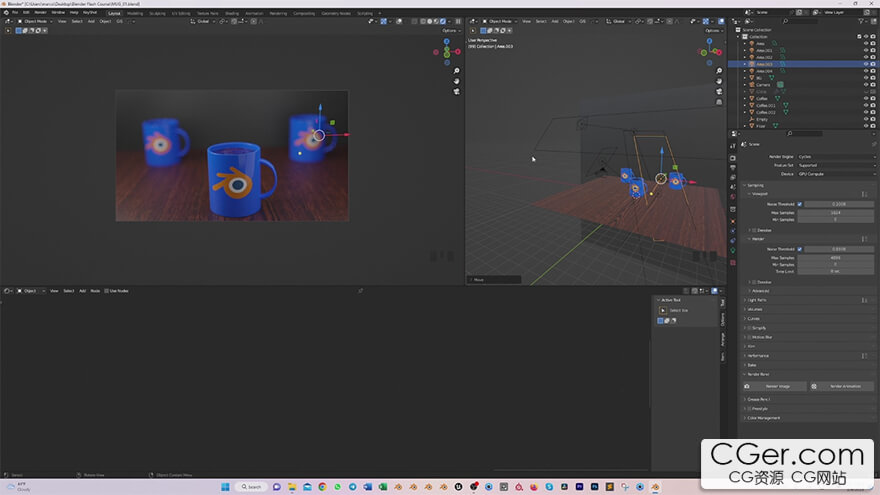Toggle Use Nodes checkbox in node editor

click(107, 291)
